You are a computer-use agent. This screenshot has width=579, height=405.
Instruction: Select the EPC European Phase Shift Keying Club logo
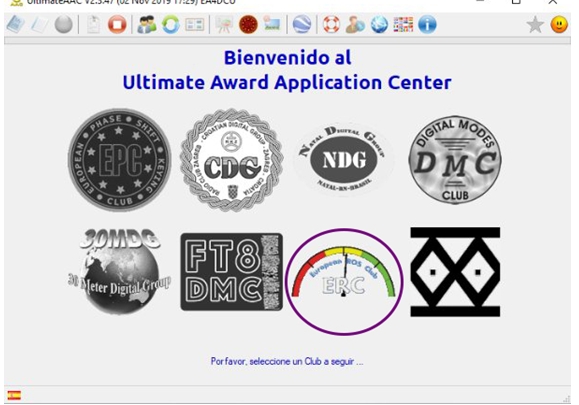120,160
